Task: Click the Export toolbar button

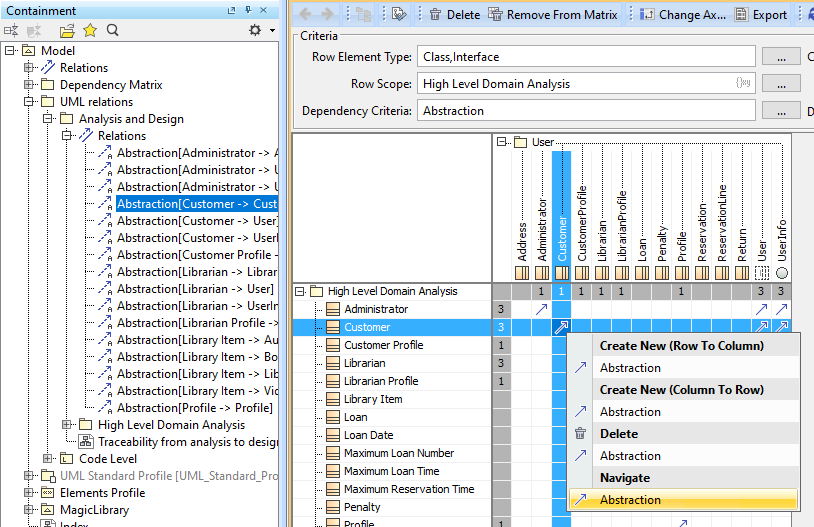Action: 761,15
